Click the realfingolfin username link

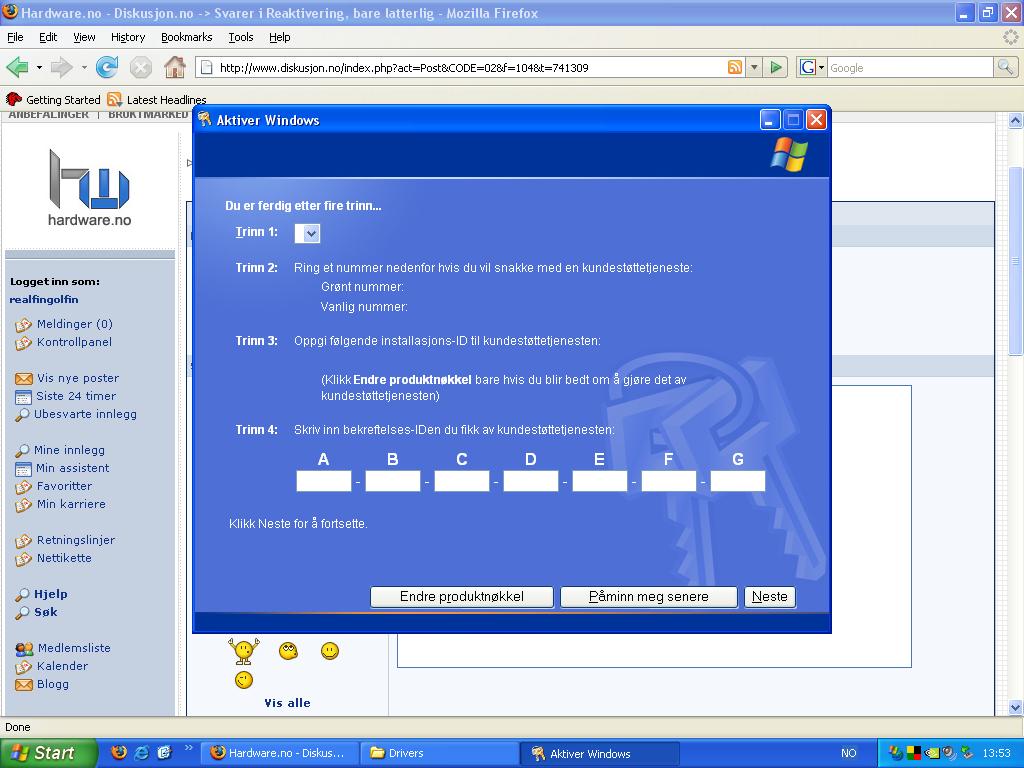pyautogui.click(x=44, y=300)
